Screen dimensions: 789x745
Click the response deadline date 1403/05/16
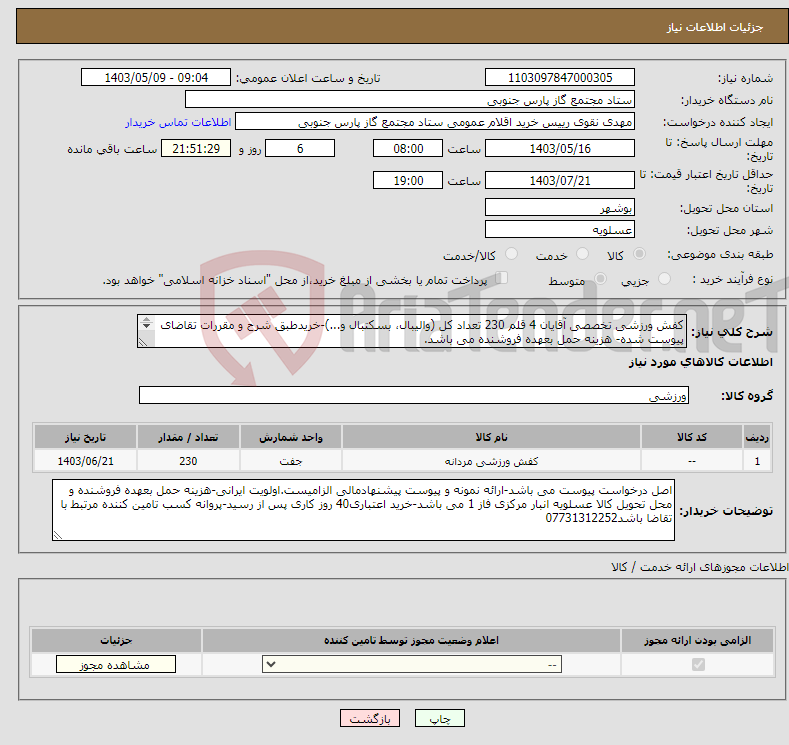[560, 148]
